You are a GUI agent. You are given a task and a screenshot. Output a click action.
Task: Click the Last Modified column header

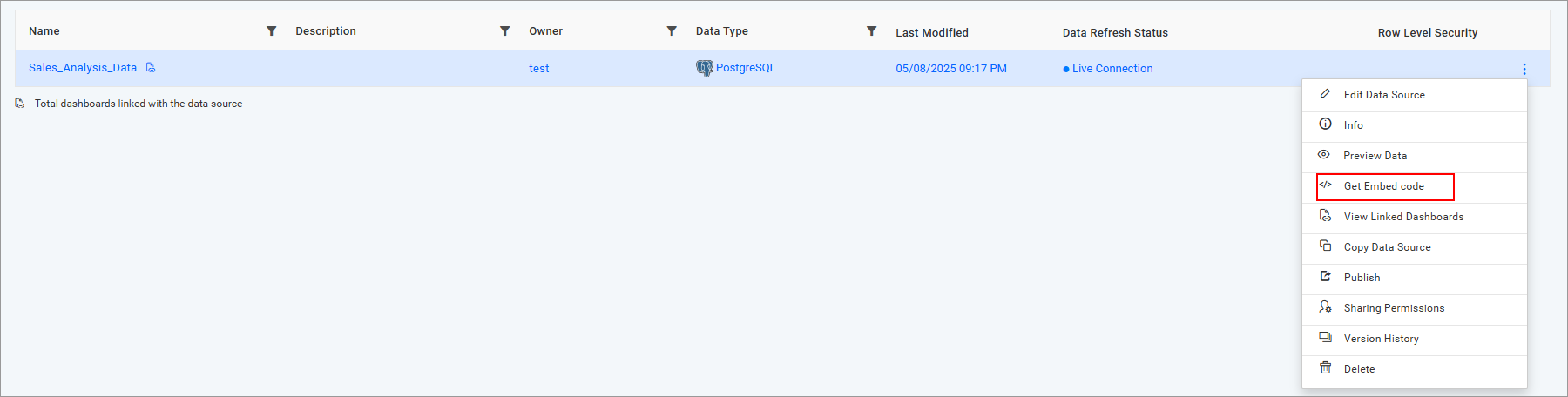pos(932,33)
